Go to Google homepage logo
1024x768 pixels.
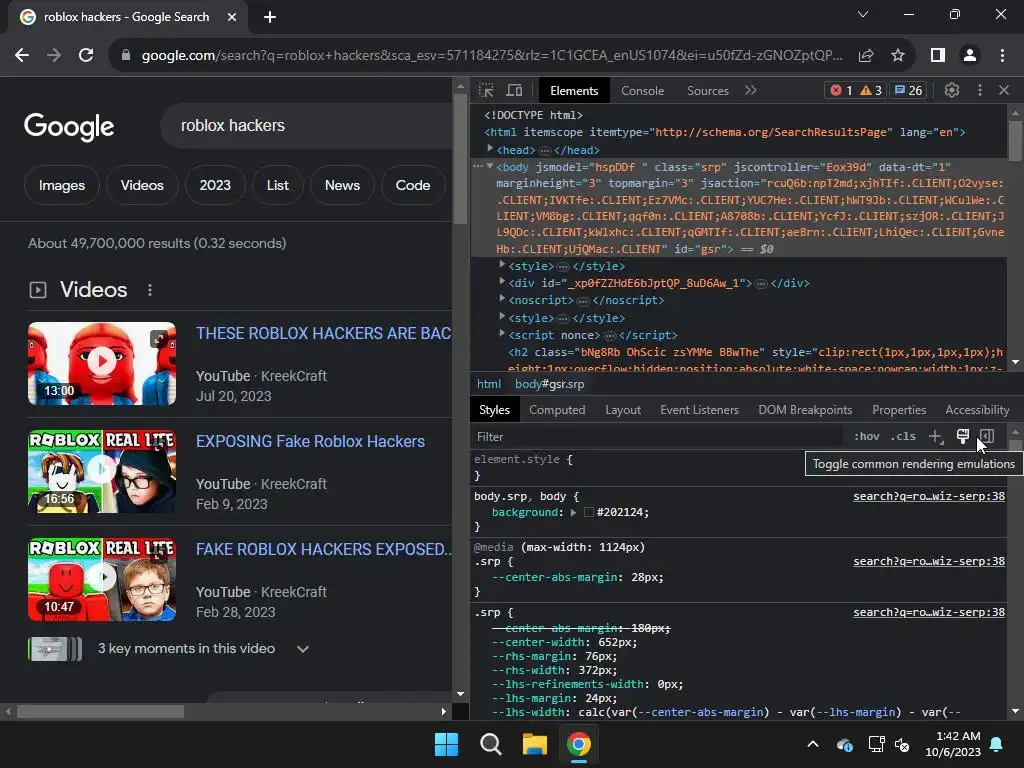tap(69, 126)
